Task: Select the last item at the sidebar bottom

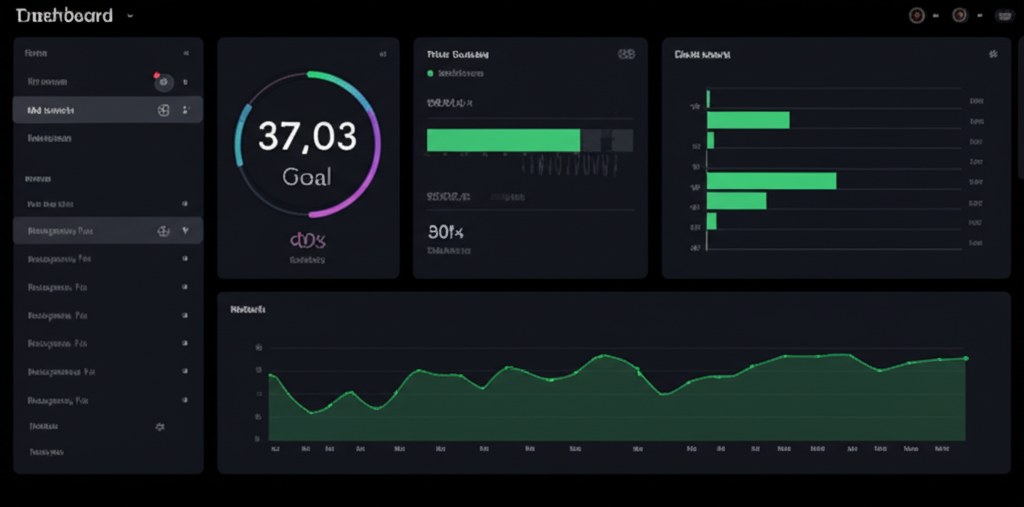Action: tap(47, 452)
